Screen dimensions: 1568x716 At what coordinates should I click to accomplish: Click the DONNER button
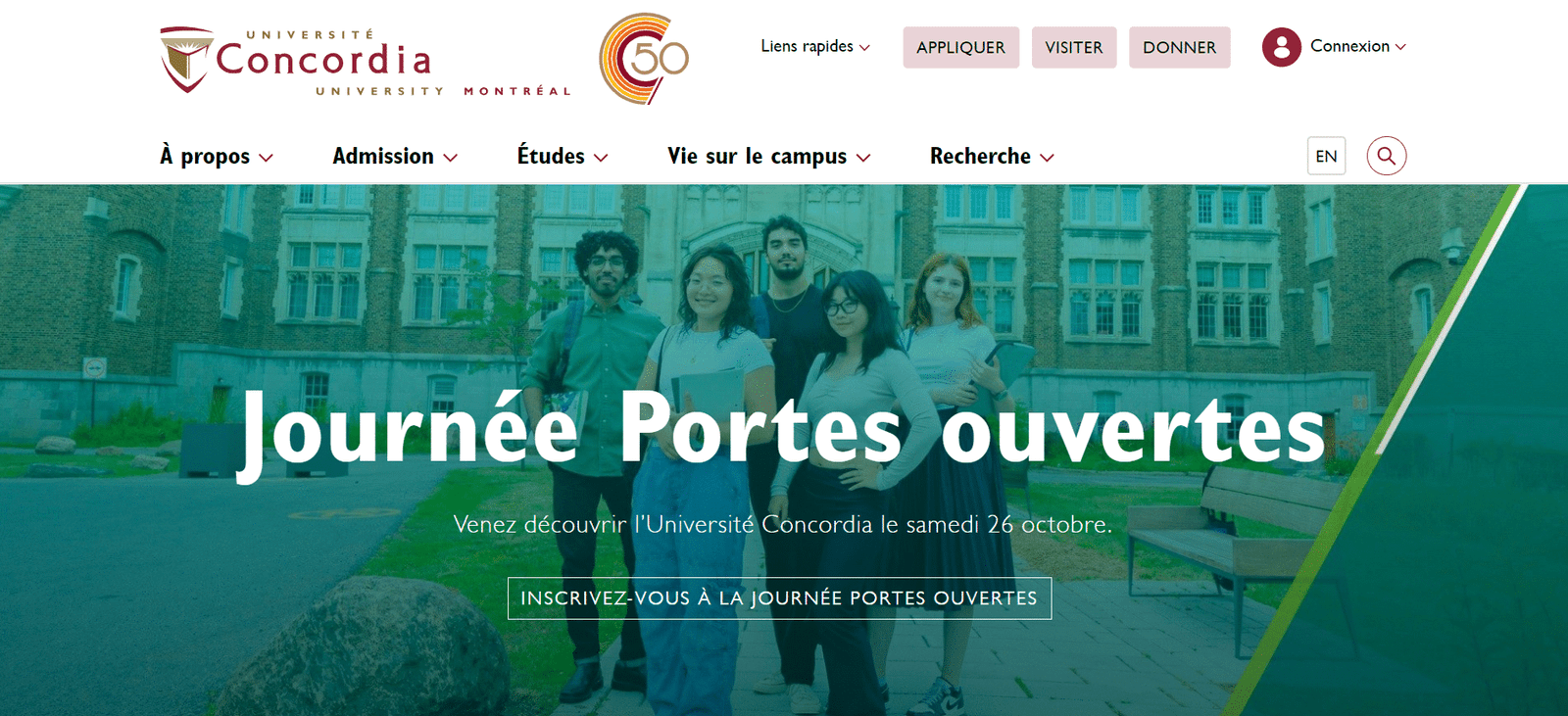tap(1180, 47)
